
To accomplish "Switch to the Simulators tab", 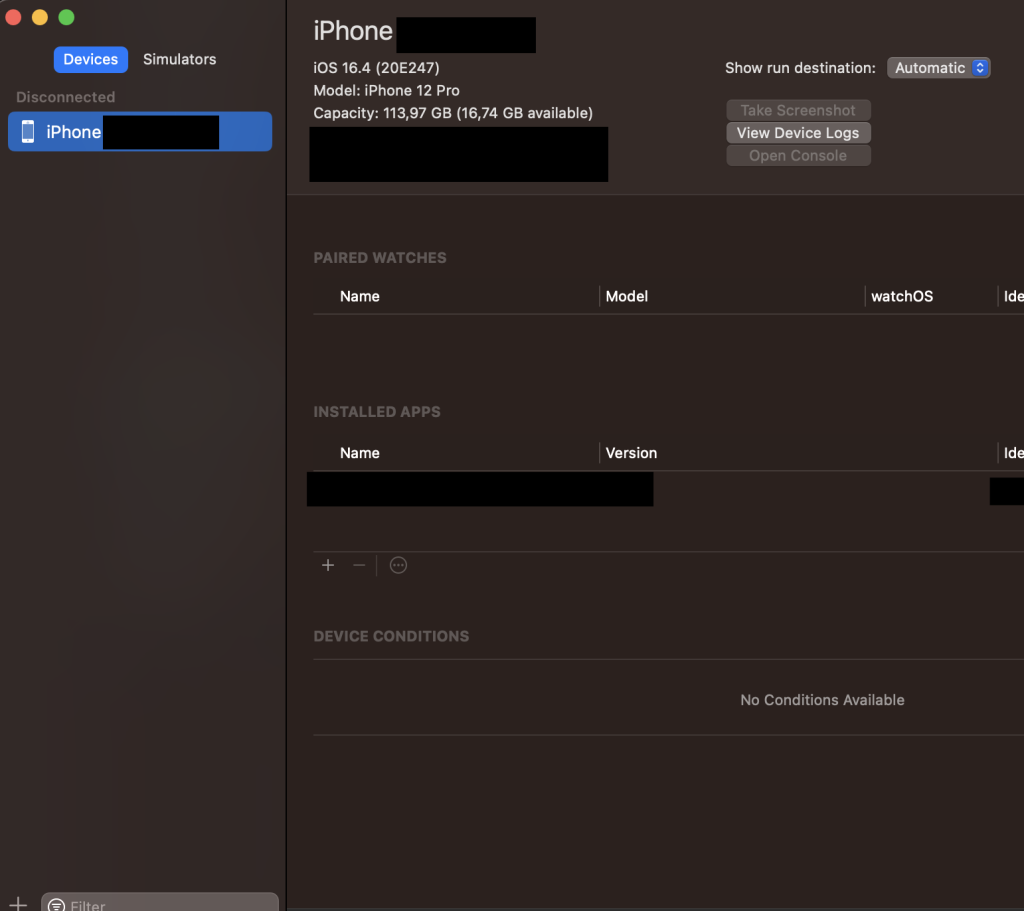I will click(179, 59).
